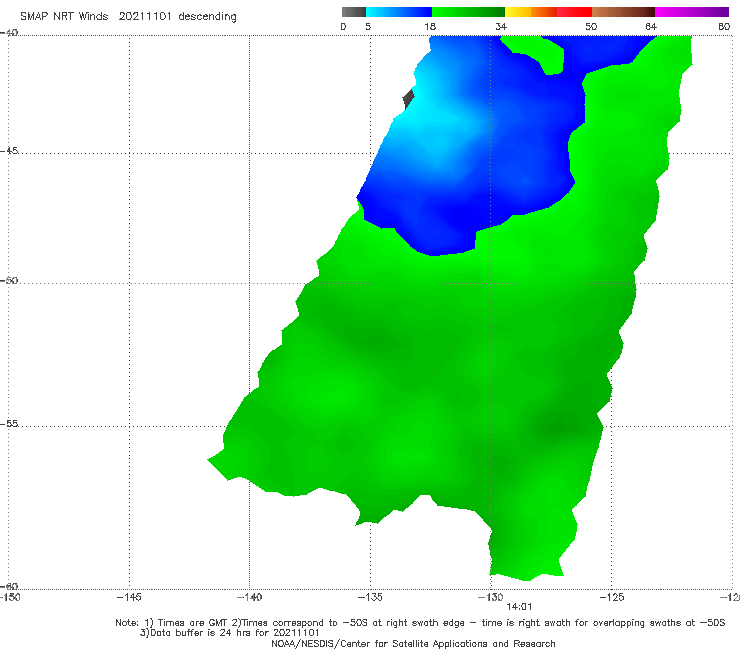Click the NOAA/NESDIS credit line
Viewport: 740px width, 650px height.
(413, 643)
